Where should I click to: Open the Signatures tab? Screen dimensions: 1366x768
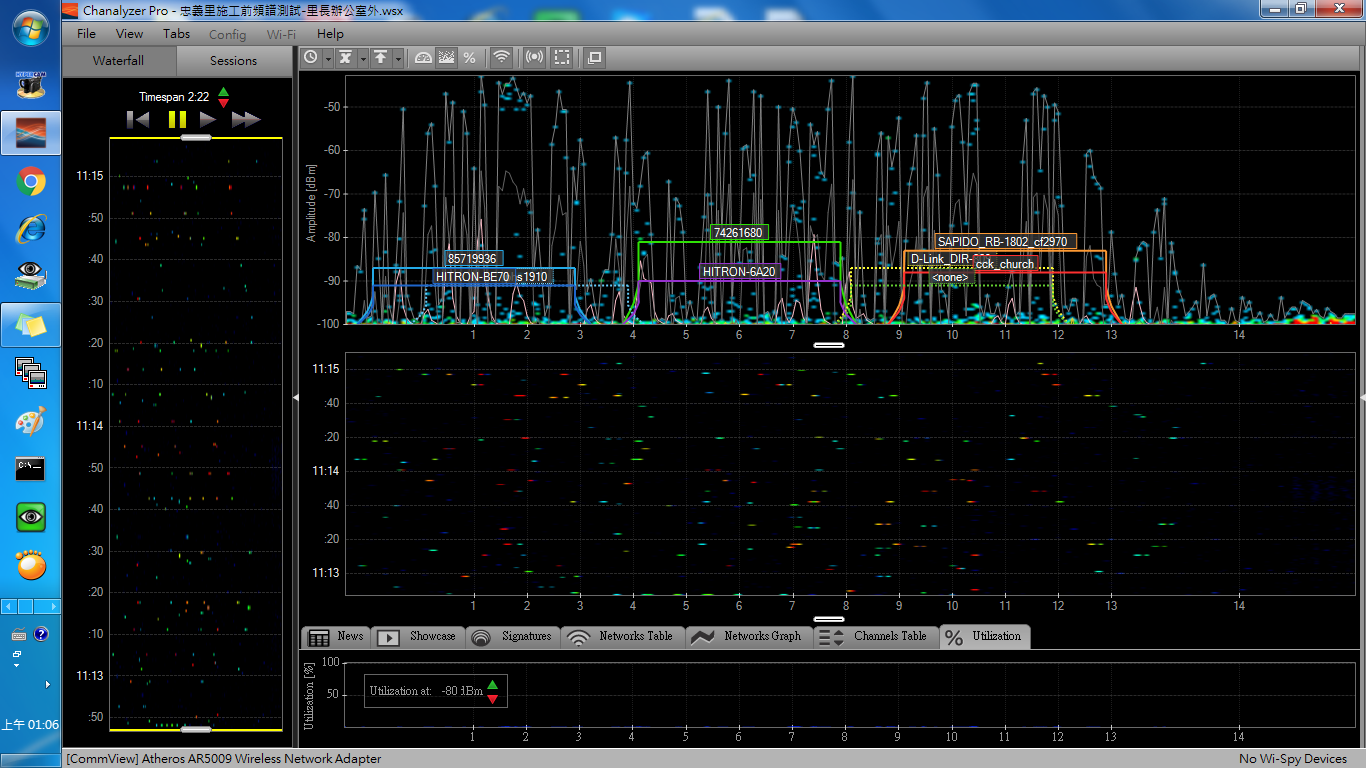point(511,637)
